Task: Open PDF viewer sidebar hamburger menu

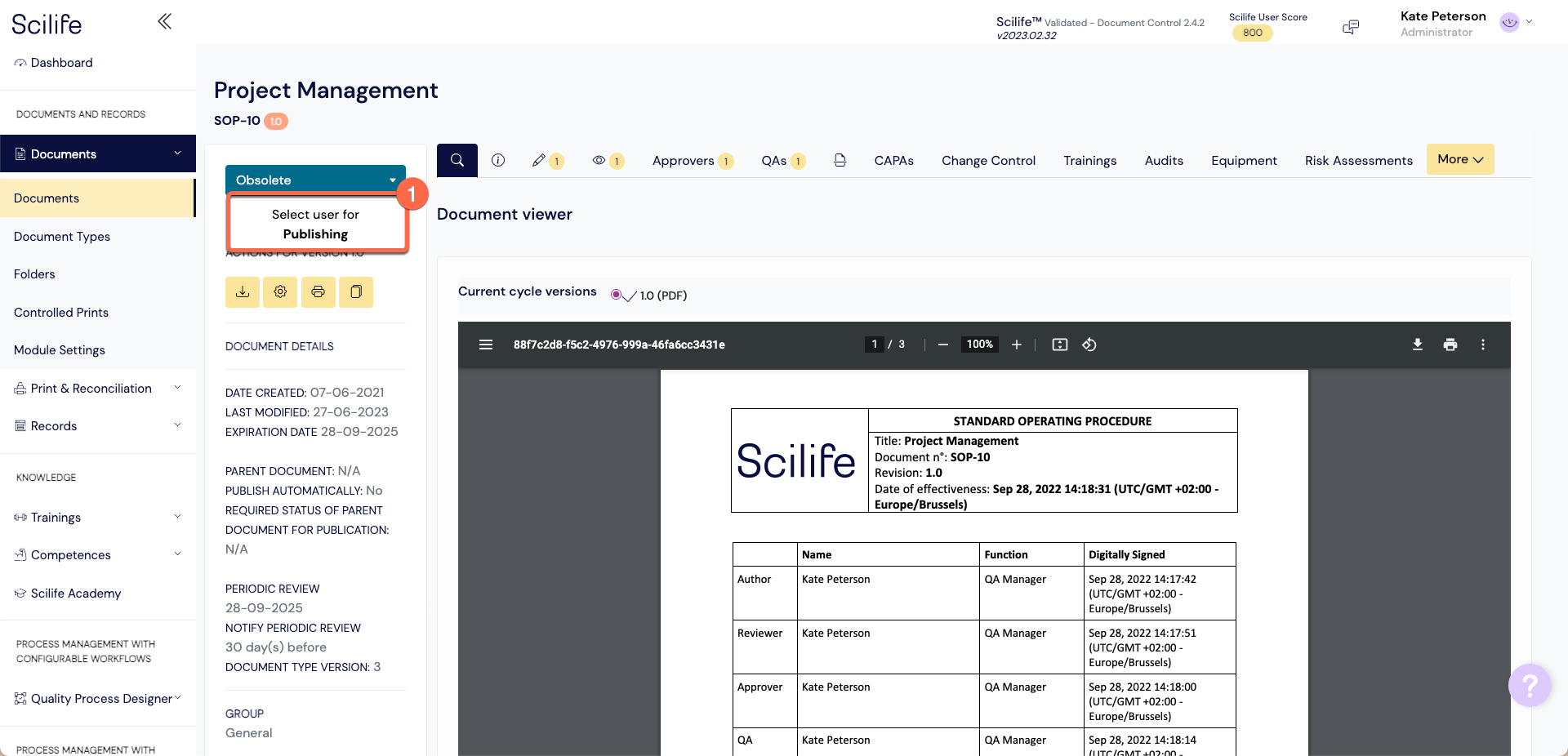Action: pyautogui.click(x=486, y=345)
